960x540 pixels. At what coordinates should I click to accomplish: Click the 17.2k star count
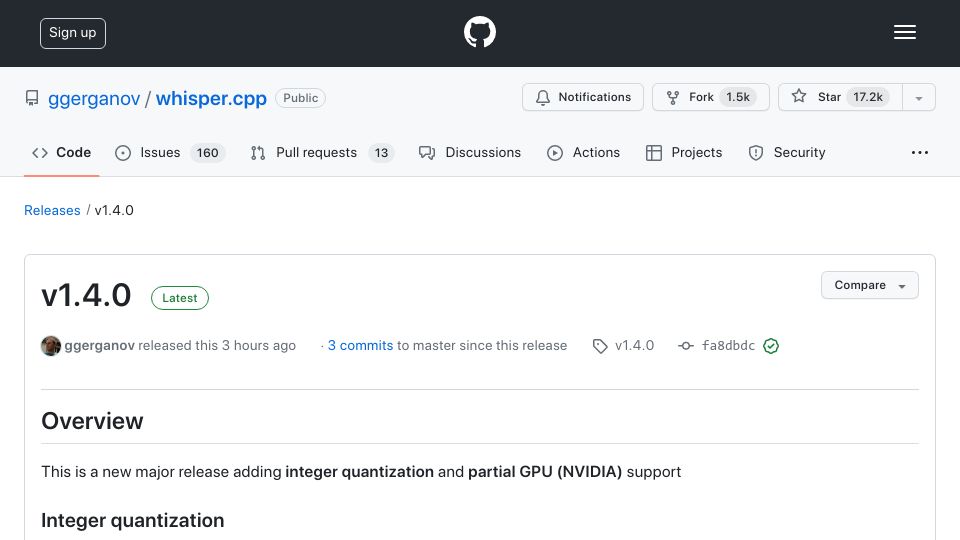click(868, 97)
